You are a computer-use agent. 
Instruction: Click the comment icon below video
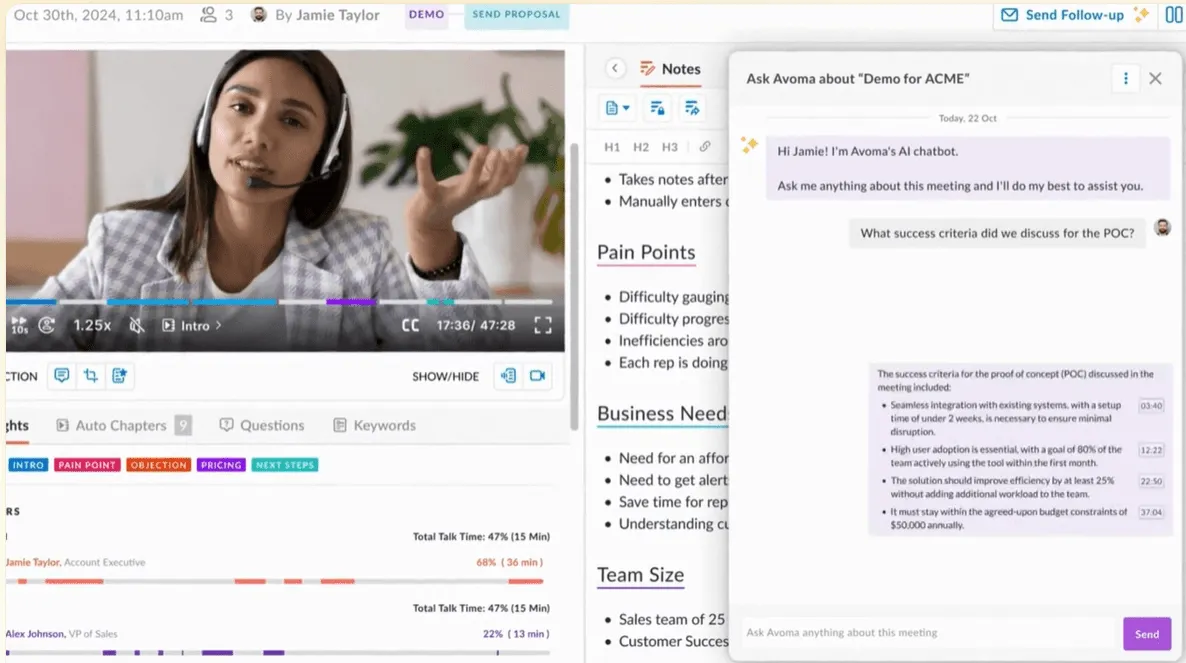tap(62, 376)
